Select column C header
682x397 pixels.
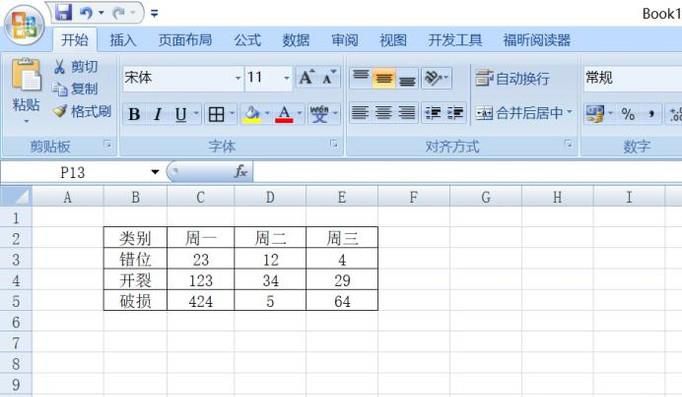(x=201, y=197)
